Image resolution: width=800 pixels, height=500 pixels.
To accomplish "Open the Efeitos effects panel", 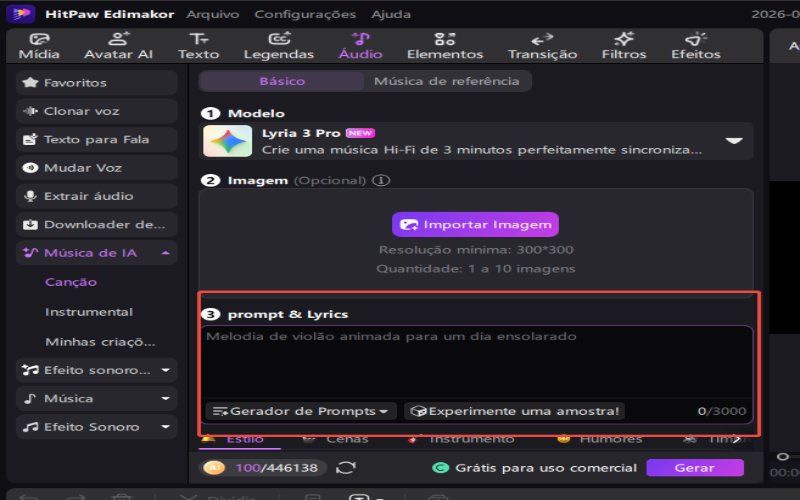I will [x=696, y=46].
